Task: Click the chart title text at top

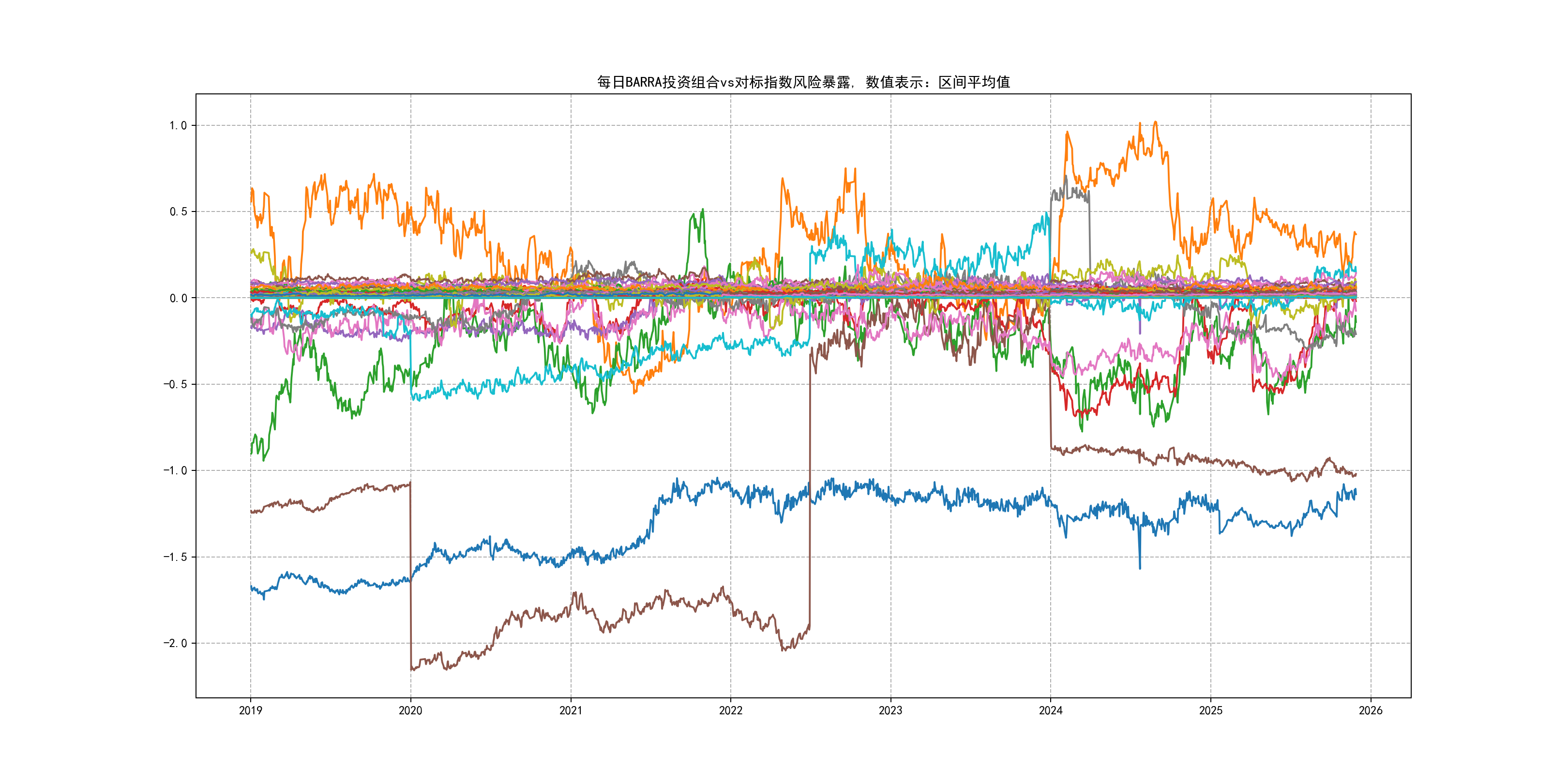Action: pyautogui.click(x=803, y=82)
